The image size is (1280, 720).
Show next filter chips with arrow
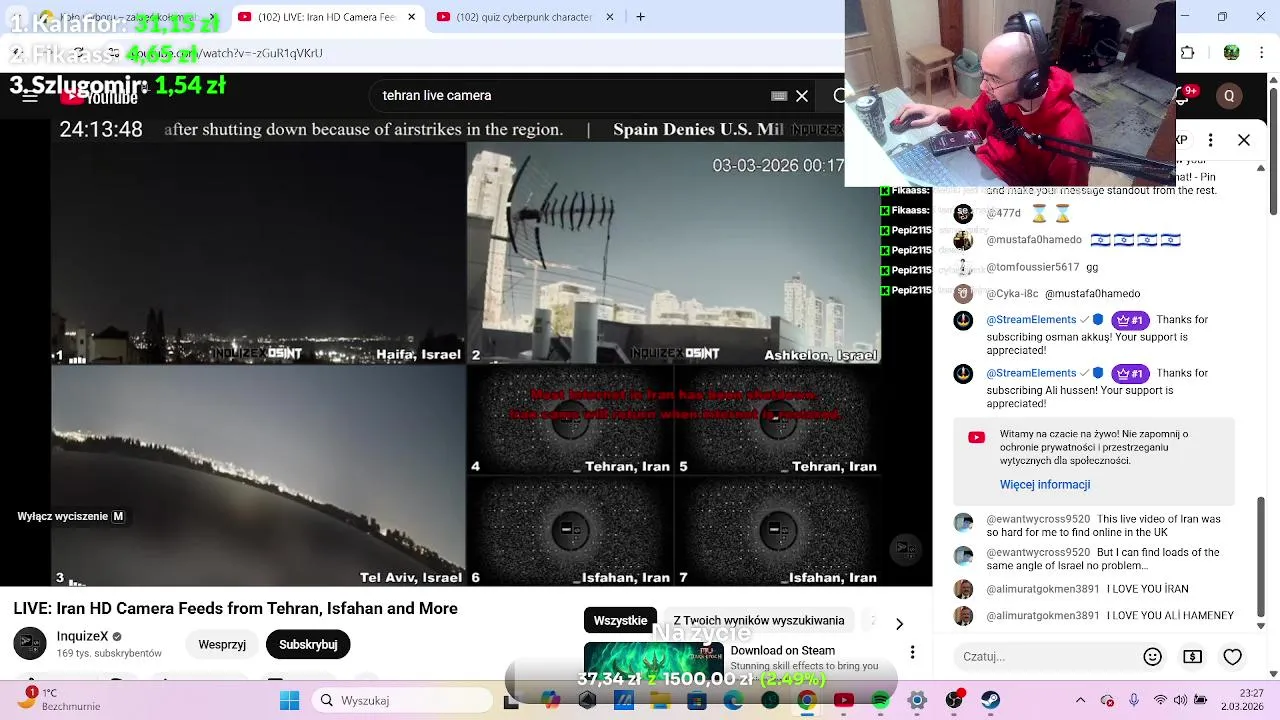(x=899, y=624)
